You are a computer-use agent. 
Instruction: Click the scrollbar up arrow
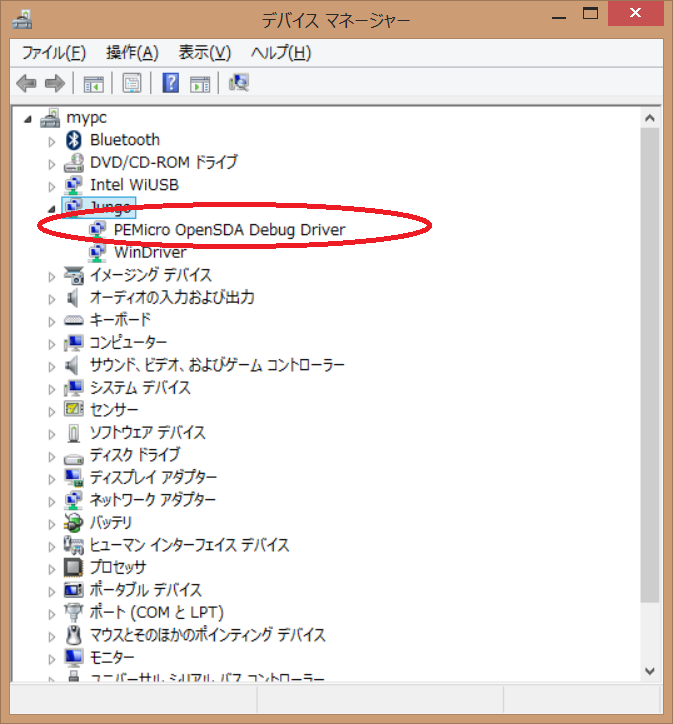tap(650, 118)
